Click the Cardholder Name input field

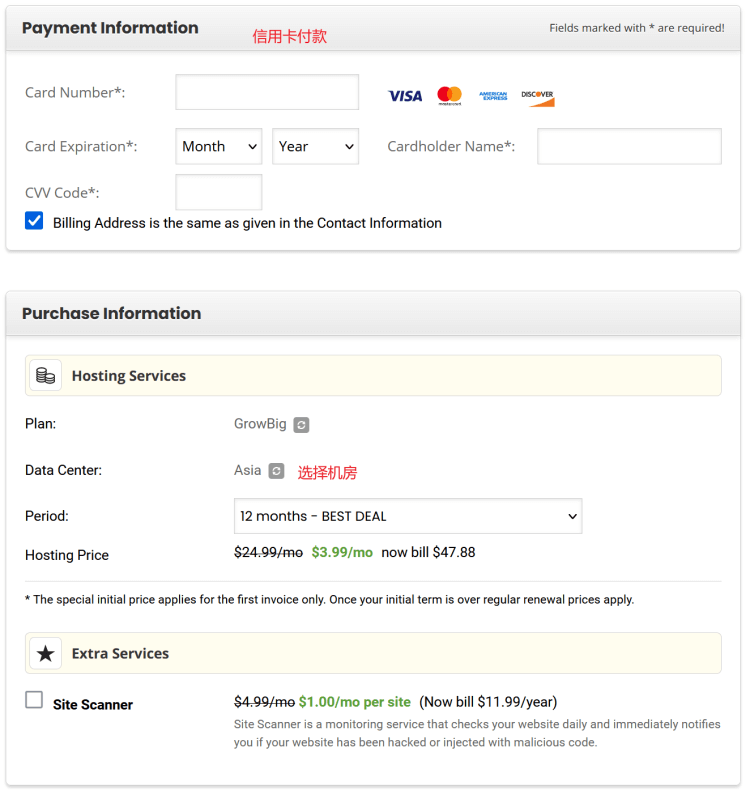click(x=629, y=146)
